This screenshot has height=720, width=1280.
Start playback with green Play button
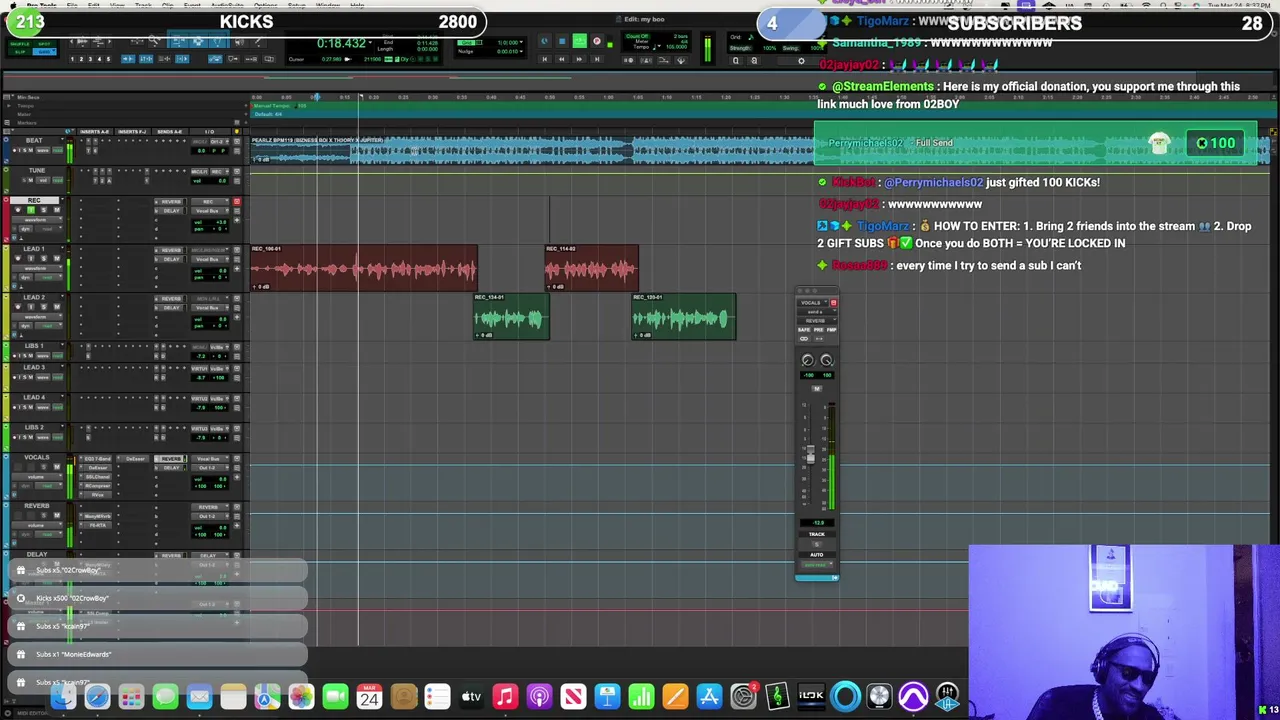(x=579, y=41)
